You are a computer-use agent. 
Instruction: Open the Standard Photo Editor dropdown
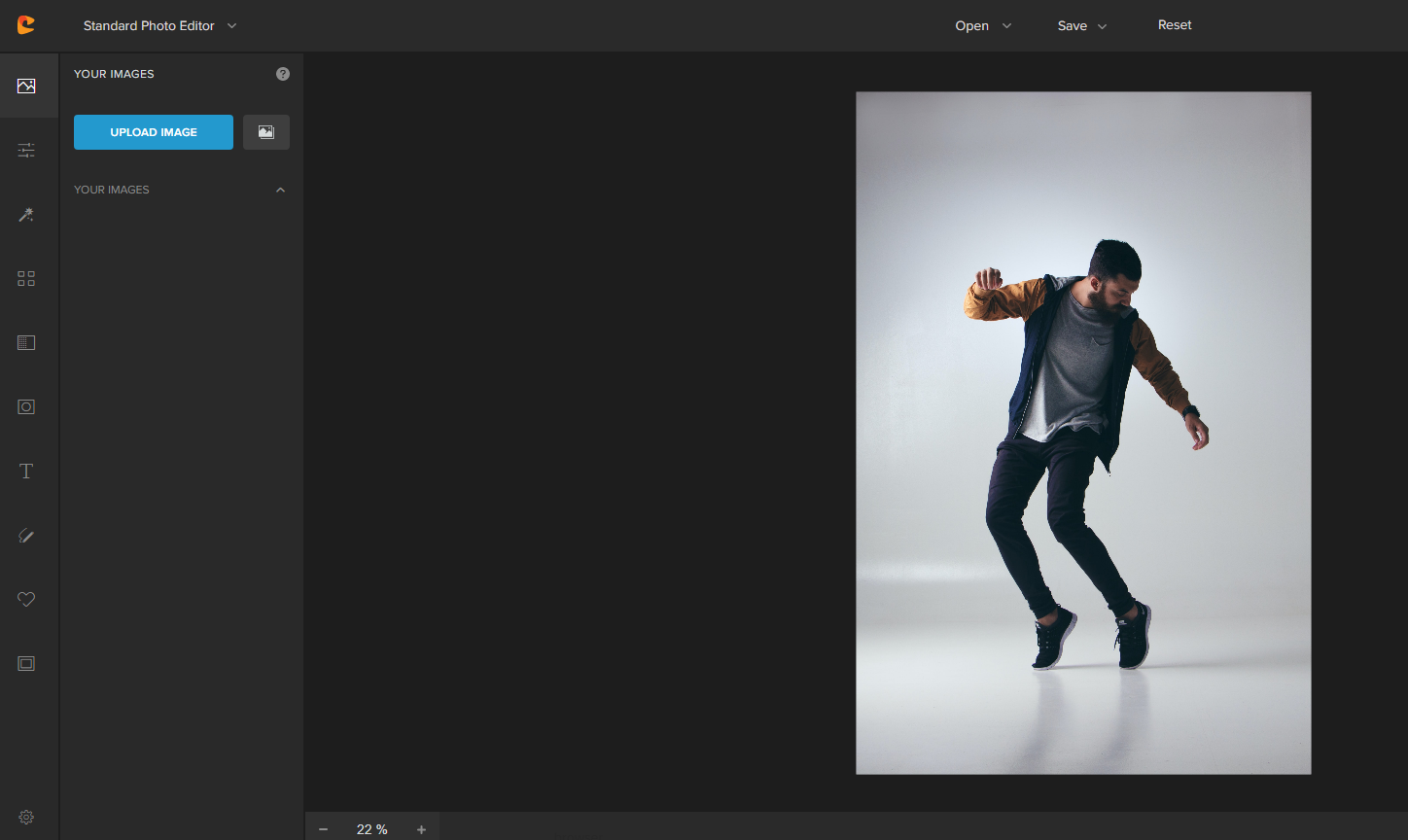click(x=159, y=26)
